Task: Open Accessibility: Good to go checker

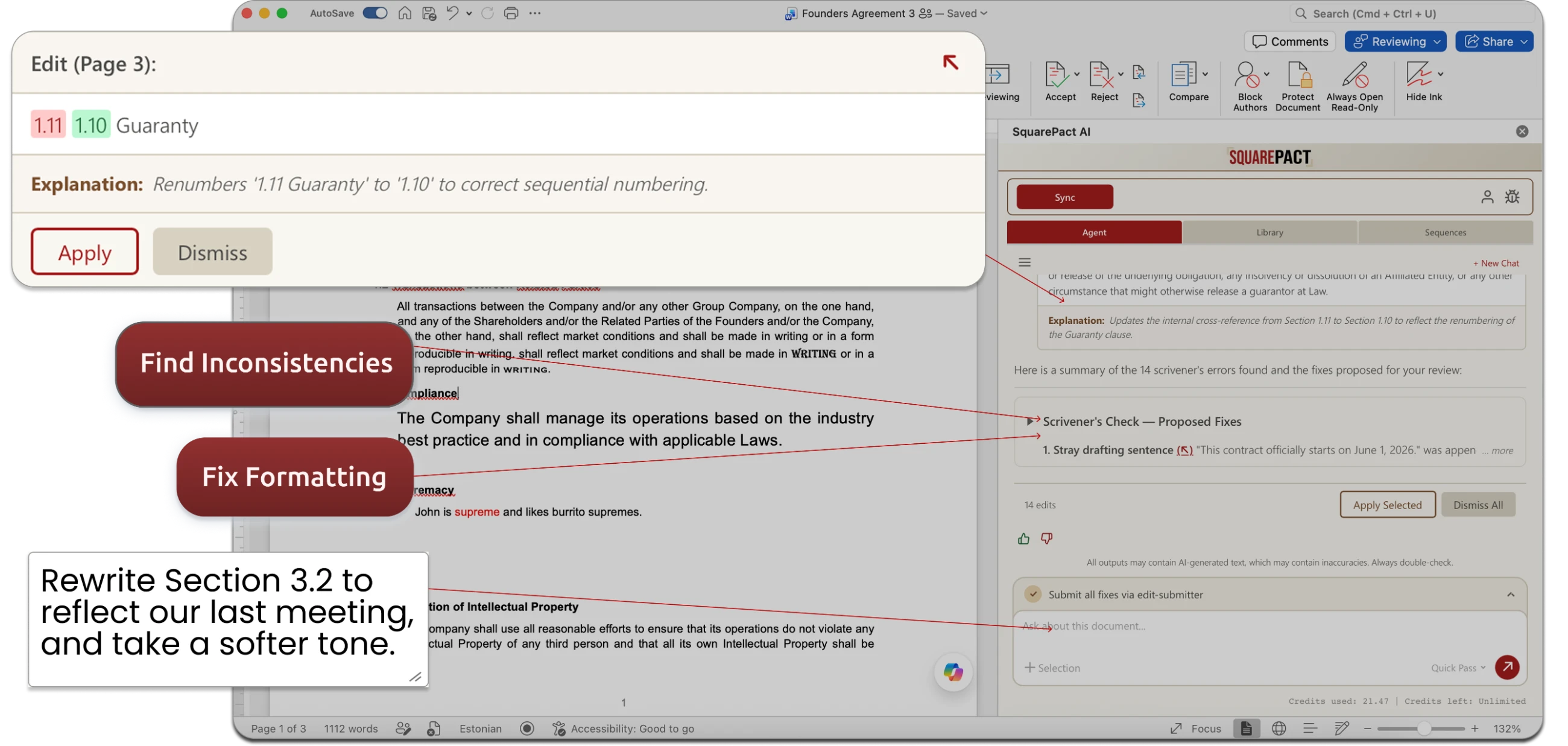Action: tap(624, 729)
